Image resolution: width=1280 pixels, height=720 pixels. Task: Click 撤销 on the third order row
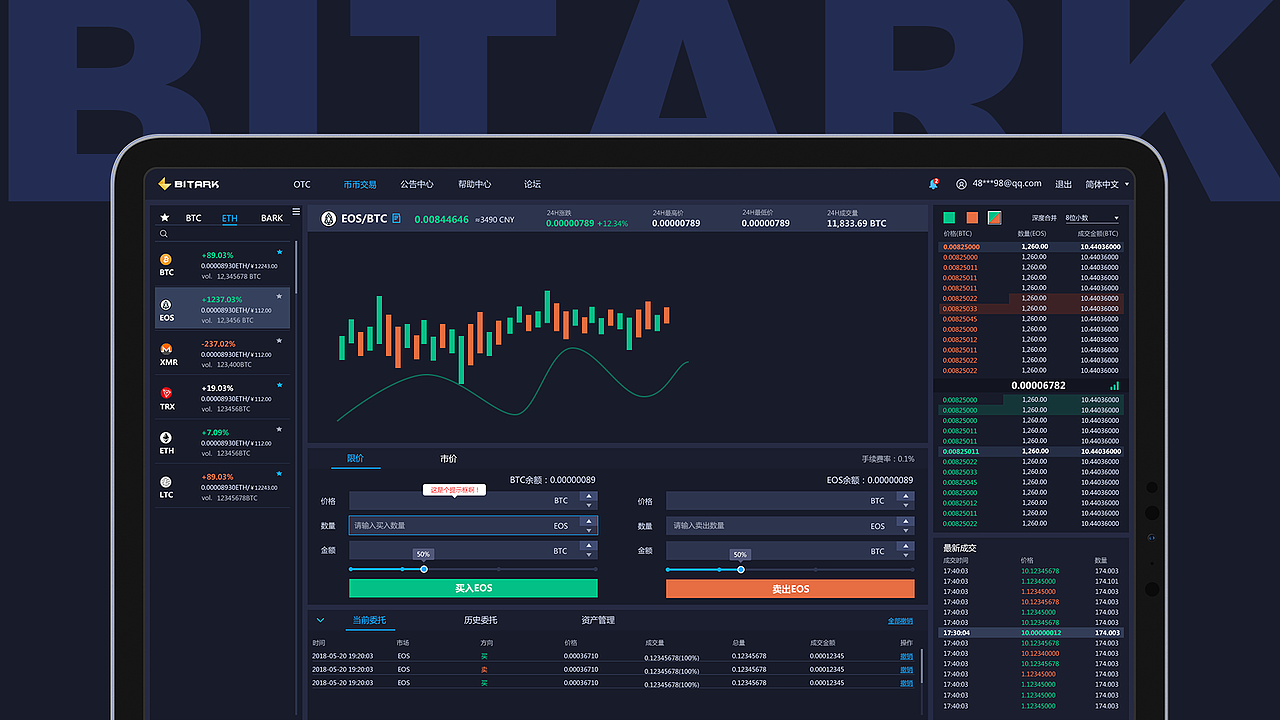click(x=907, y=683)
